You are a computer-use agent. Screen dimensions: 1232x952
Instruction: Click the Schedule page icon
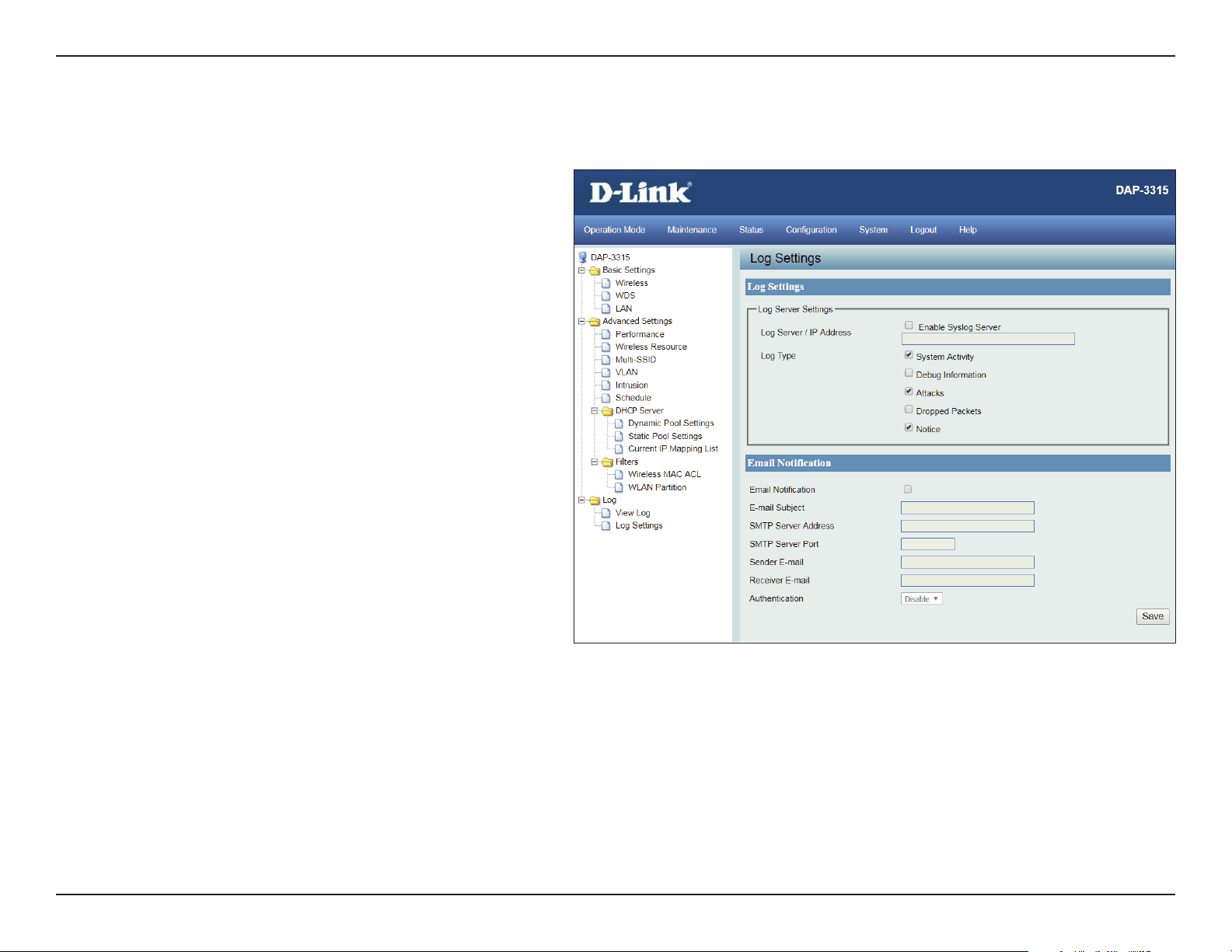click(606, 398)
